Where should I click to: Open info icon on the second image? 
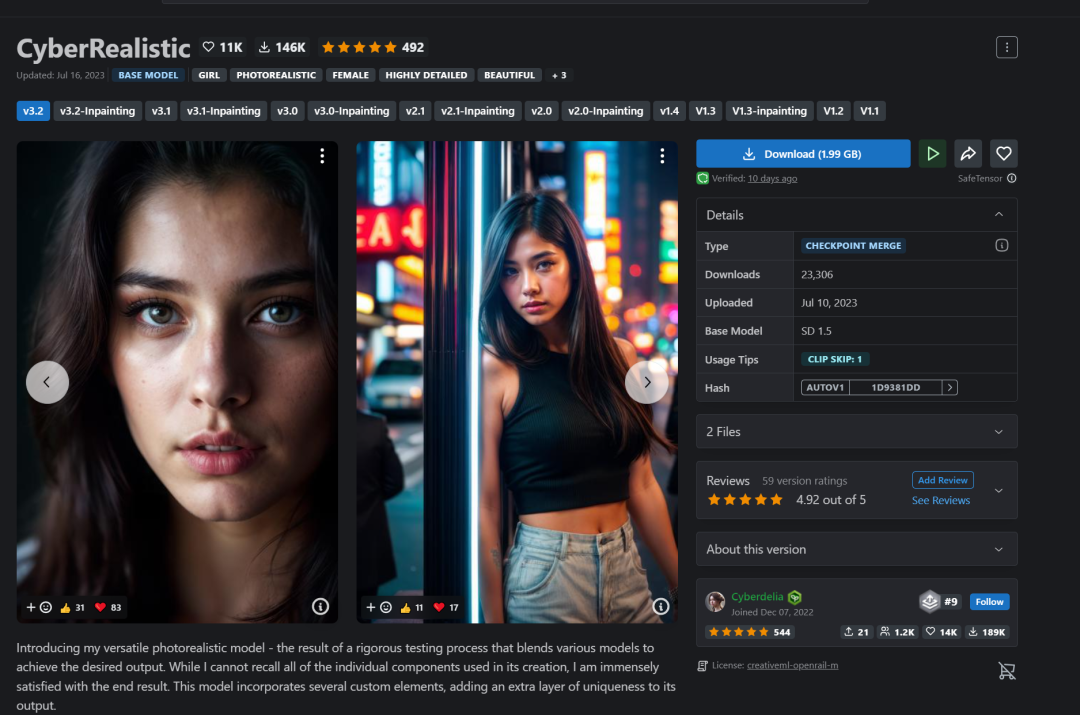click(x=660, y=606)
